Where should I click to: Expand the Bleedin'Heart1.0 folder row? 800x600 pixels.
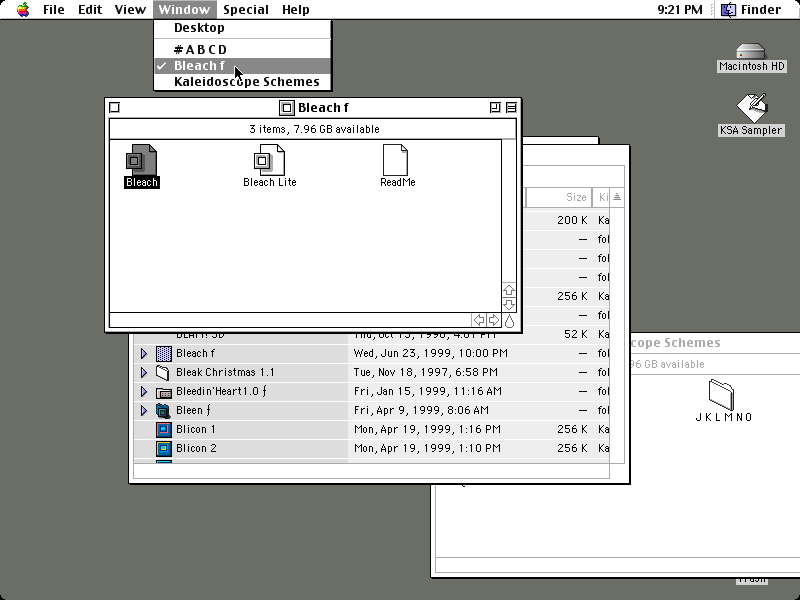click(144, 392)
